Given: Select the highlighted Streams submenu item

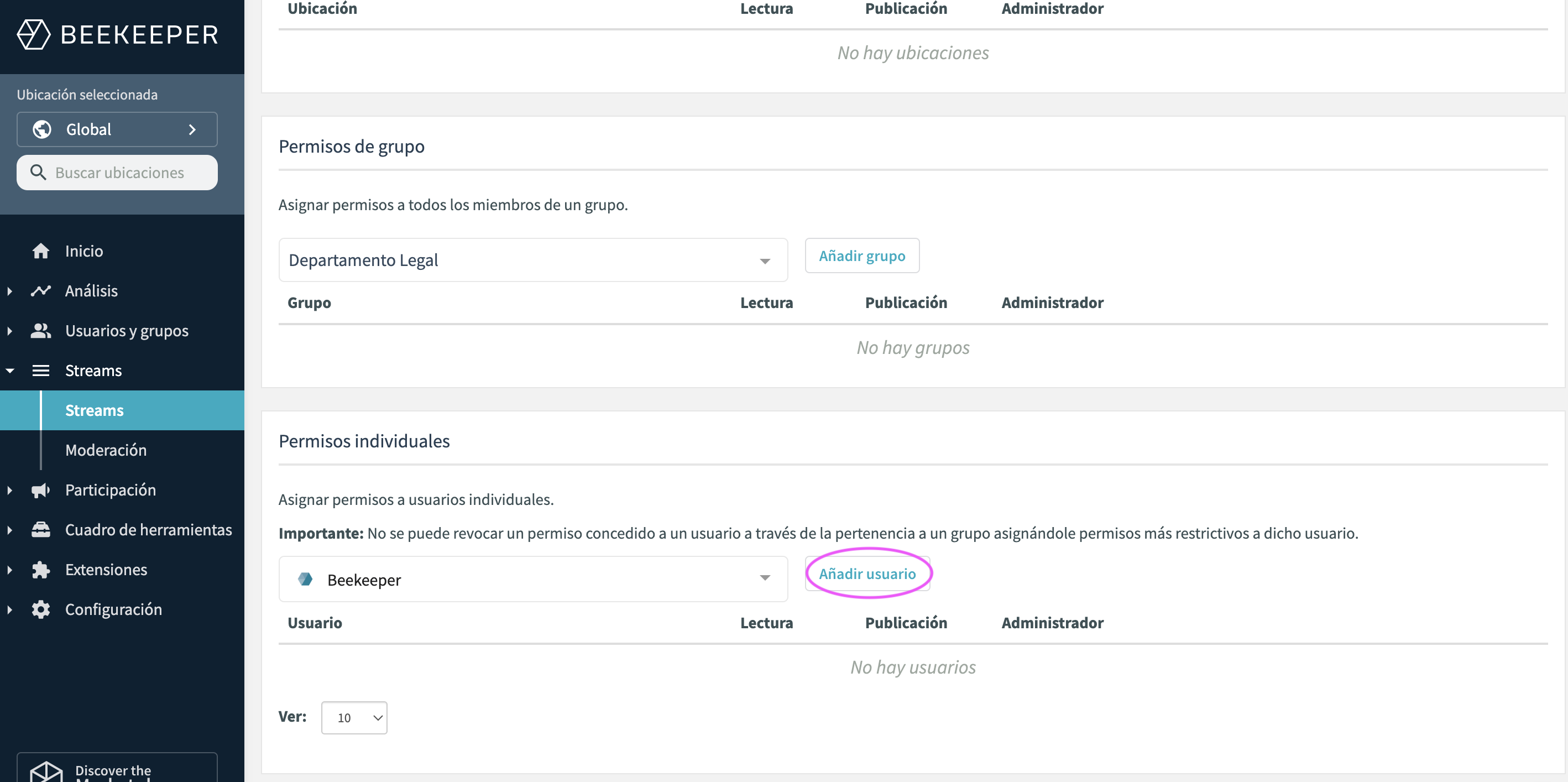Looking at the screenshot, I should 122,410.
